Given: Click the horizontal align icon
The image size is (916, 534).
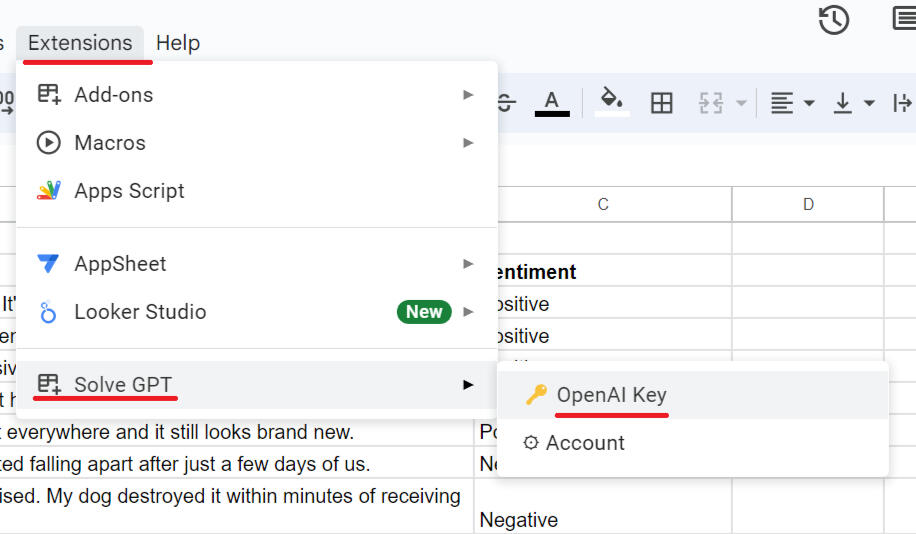Looking at the screenshot, I should 782,102.
